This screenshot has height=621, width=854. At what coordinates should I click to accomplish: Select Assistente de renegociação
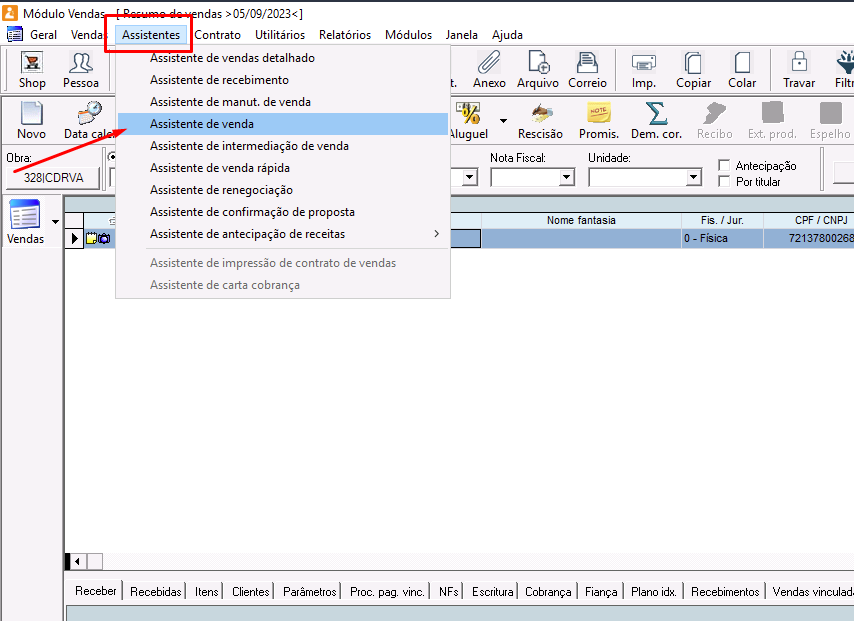pyautogui.click(x=283, y=190)
